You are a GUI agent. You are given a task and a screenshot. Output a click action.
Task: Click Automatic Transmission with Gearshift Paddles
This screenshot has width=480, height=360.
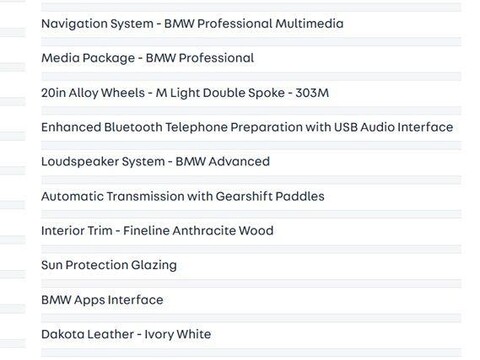[x=183, y=196]
